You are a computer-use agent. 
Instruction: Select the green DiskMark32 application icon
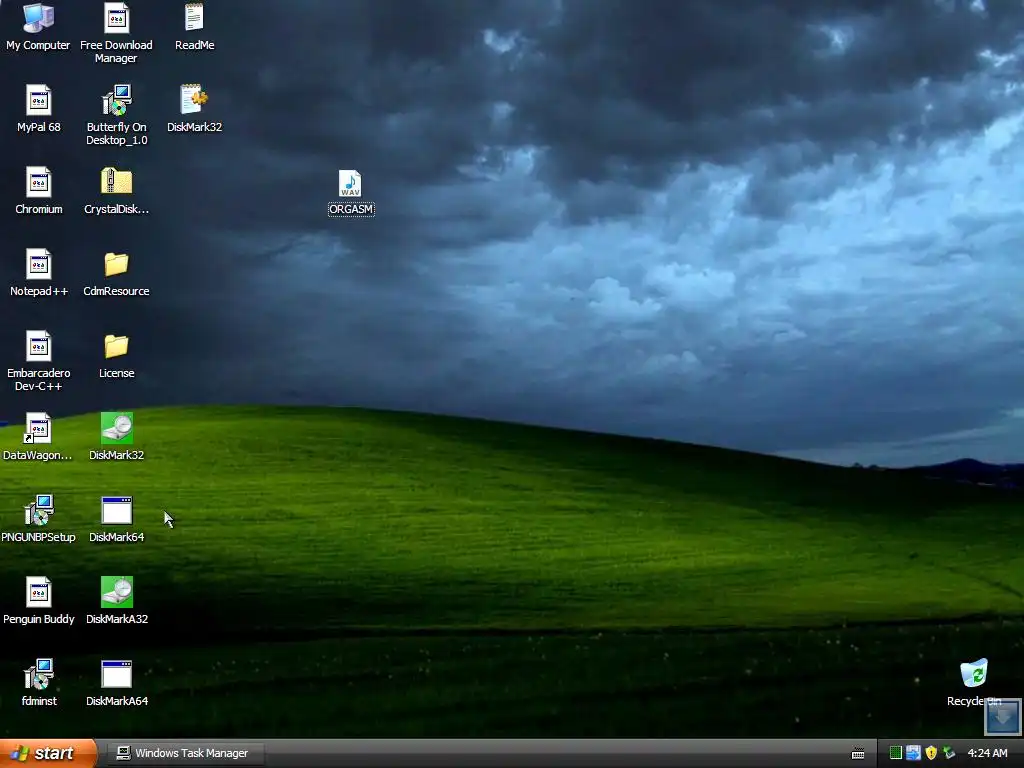[x=116, y=437]
